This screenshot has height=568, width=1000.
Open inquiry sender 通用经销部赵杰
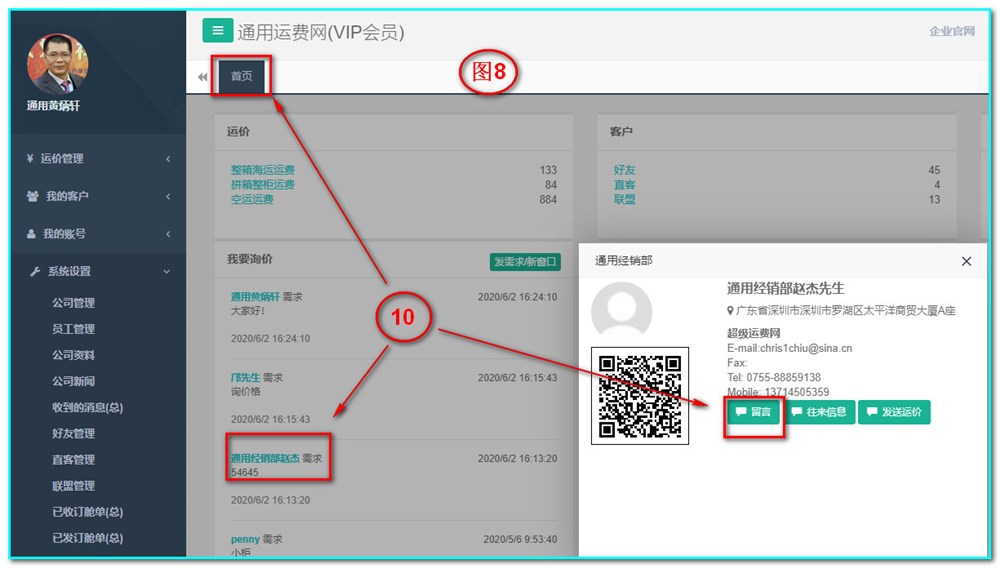tap(265, 458)
